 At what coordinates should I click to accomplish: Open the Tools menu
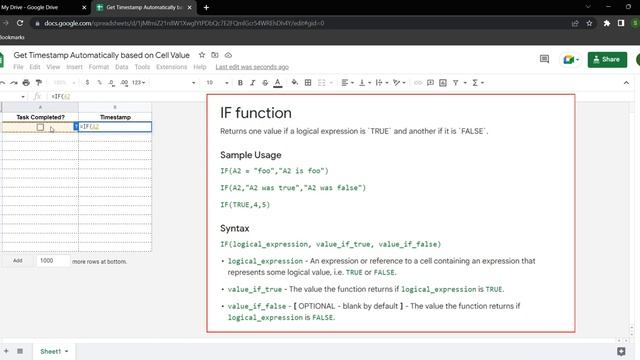click(x=142, y=67)
